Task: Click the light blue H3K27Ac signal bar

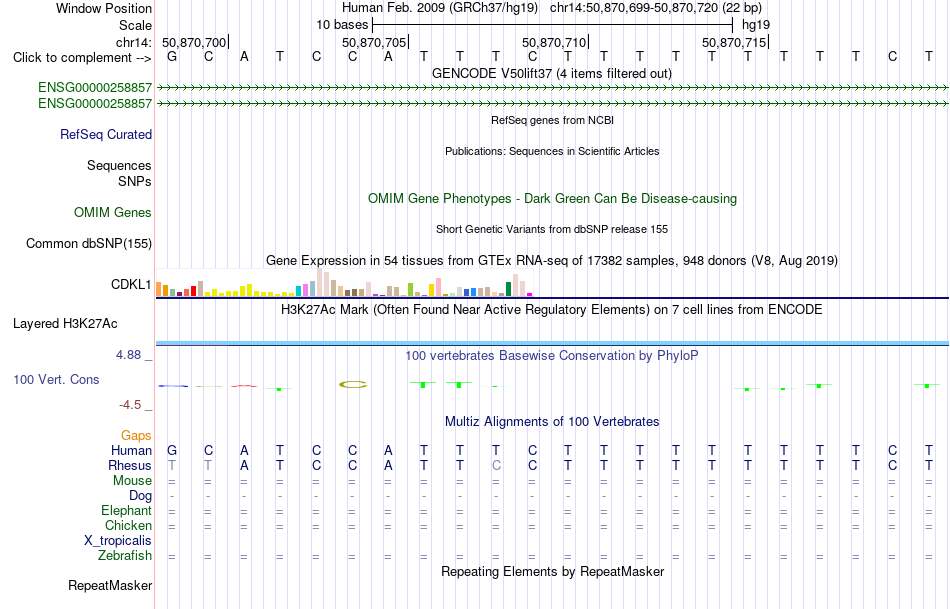Action: point(552,344)
